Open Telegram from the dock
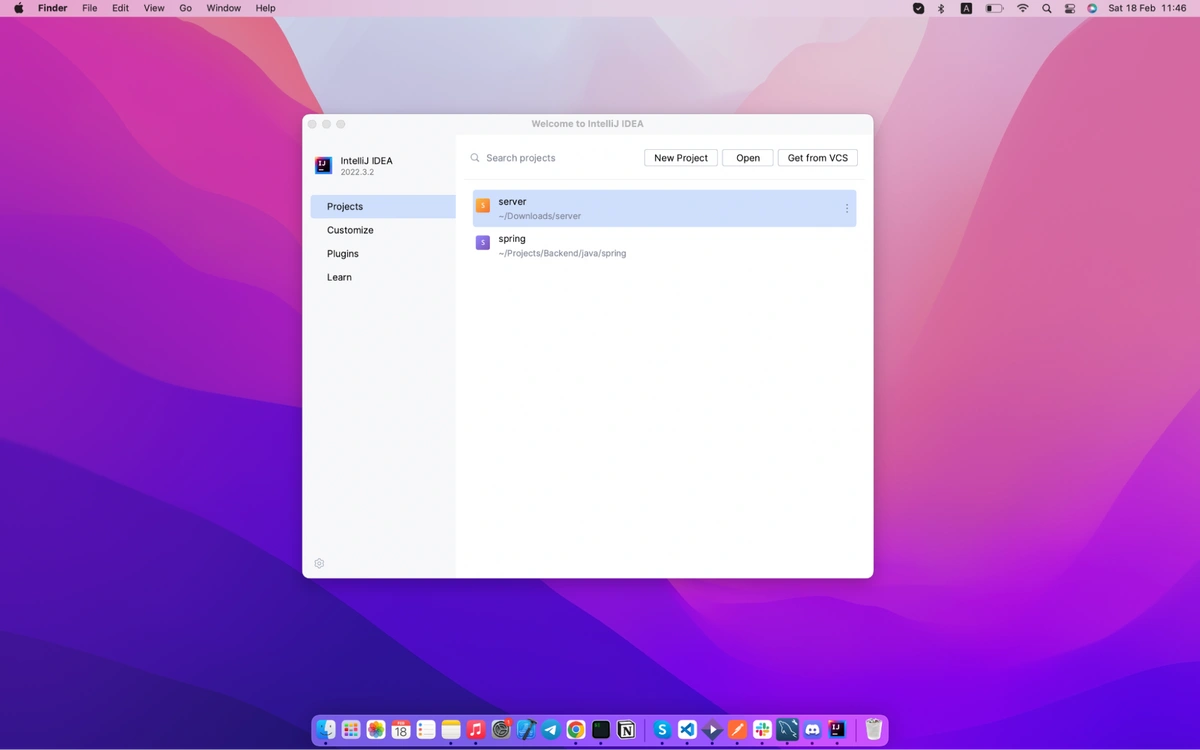This screenshot has width=1200, height=750. (551, 730)
